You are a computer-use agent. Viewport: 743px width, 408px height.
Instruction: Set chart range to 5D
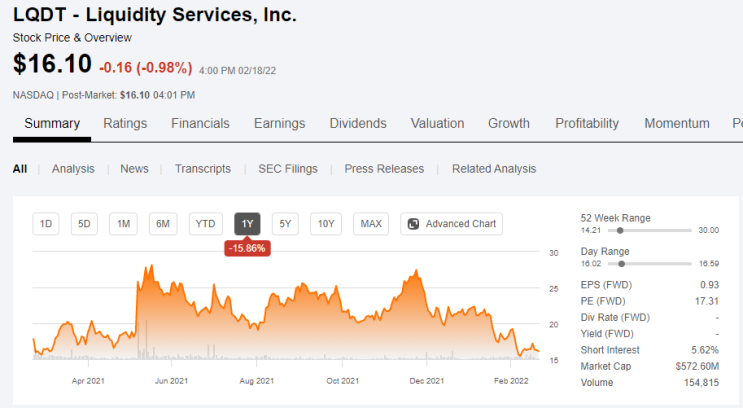click(x=84, y=224)
